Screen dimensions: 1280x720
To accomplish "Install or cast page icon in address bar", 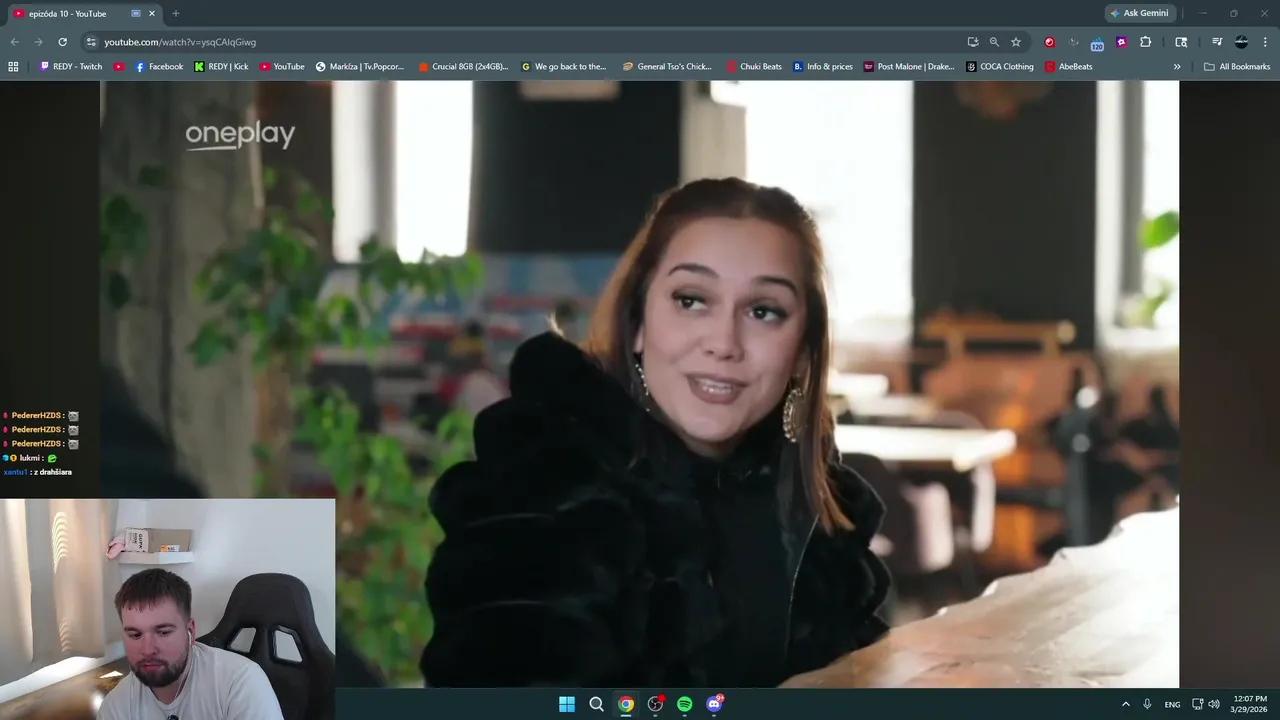I will pos(973,42).
